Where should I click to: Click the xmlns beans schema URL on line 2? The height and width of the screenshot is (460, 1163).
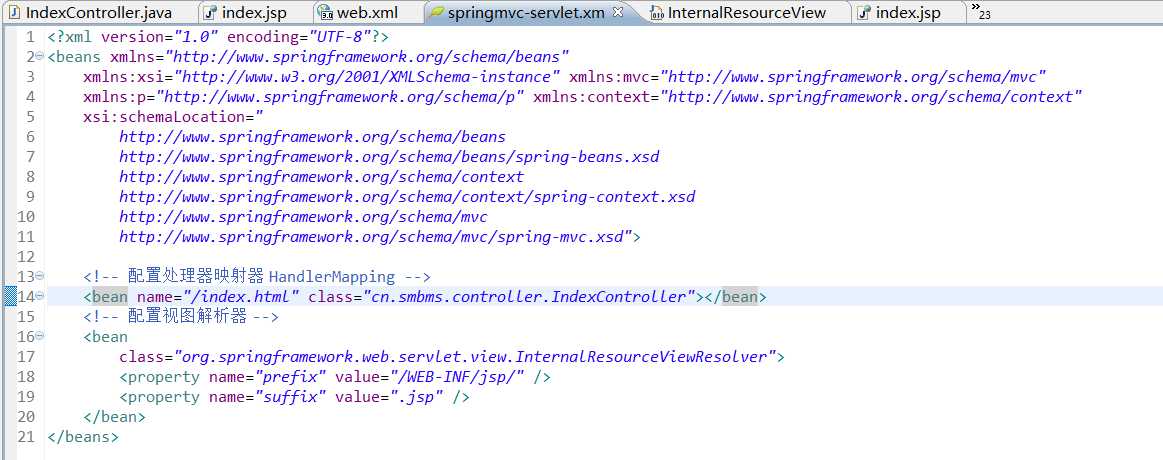point(368,56)
